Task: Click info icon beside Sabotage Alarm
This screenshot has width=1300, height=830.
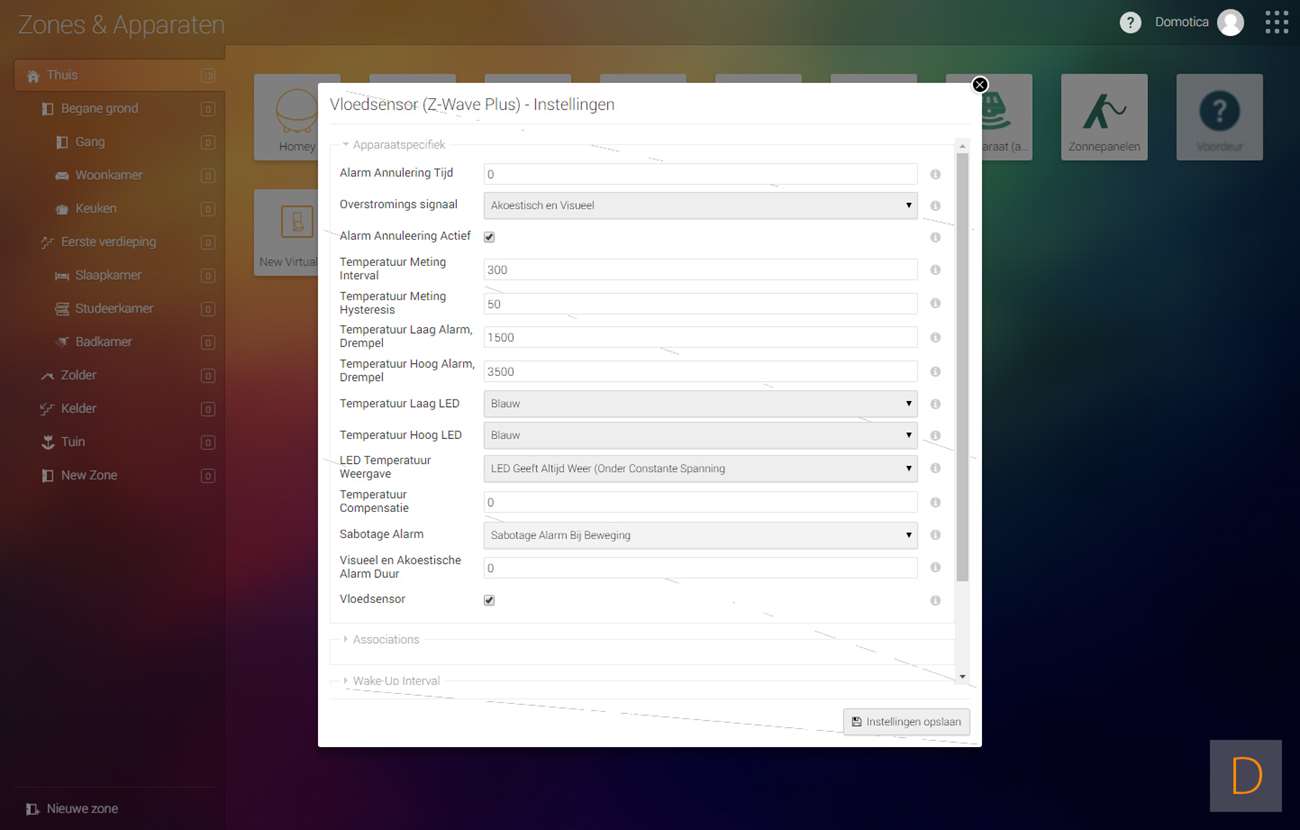Action: pos(935,535)
